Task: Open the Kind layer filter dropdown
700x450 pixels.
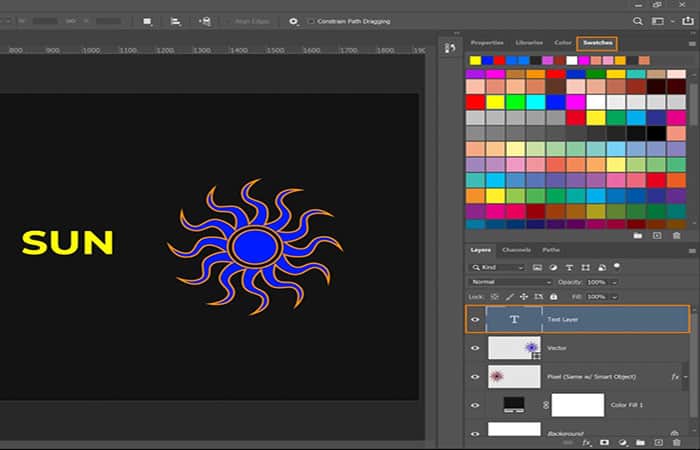Action: (502, 268)
